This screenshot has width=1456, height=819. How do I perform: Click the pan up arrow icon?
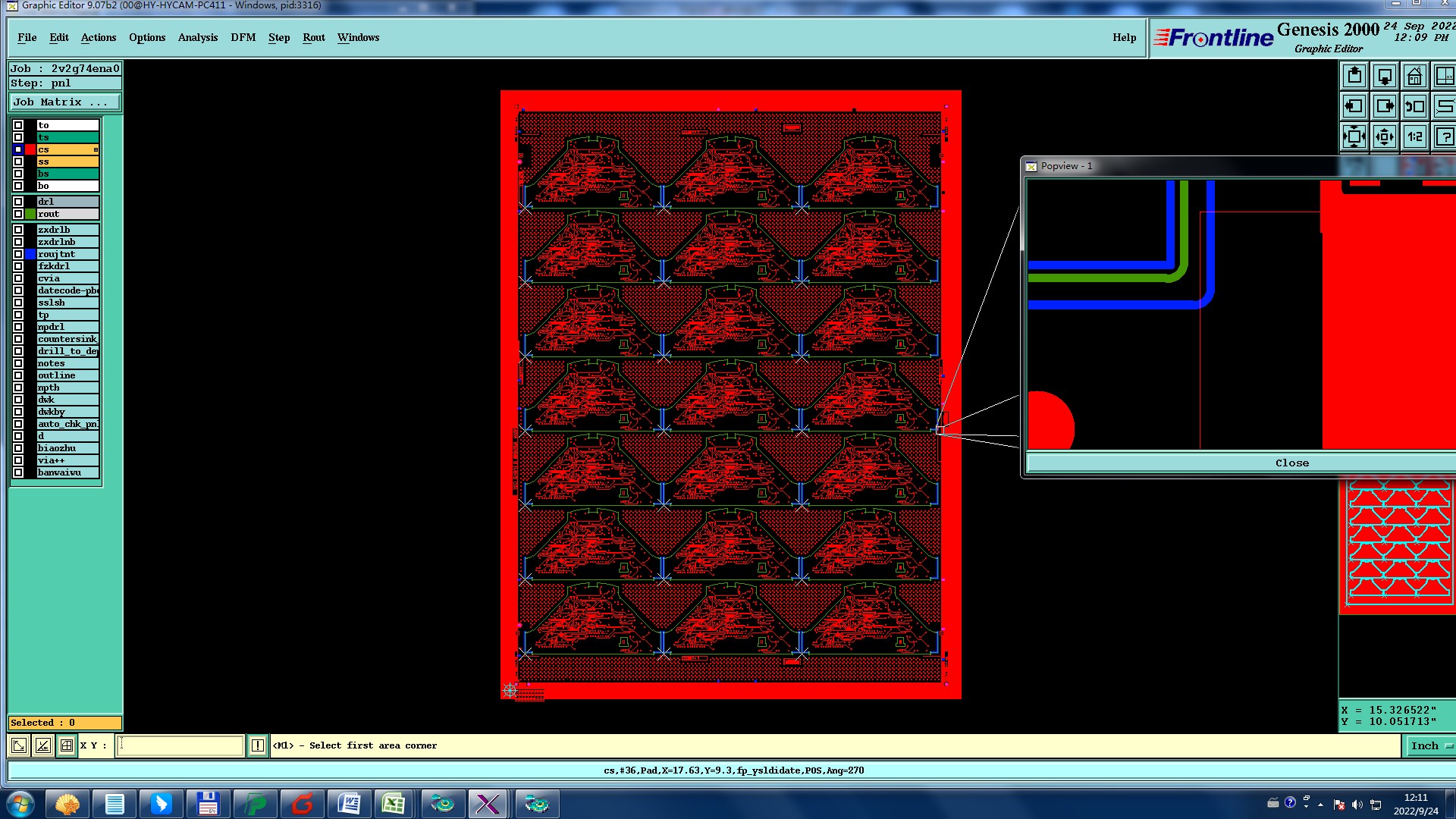coord(1354,76)
